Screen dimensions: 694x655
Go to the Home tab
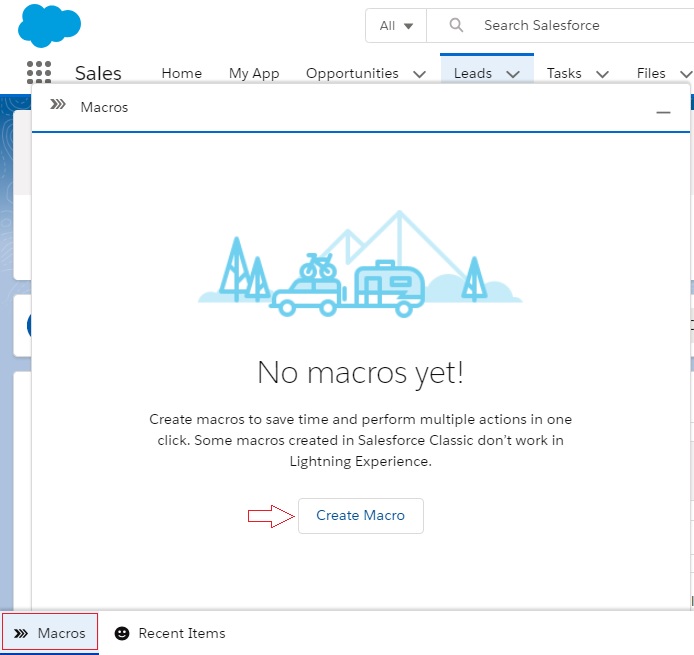(x=181, y=73)
